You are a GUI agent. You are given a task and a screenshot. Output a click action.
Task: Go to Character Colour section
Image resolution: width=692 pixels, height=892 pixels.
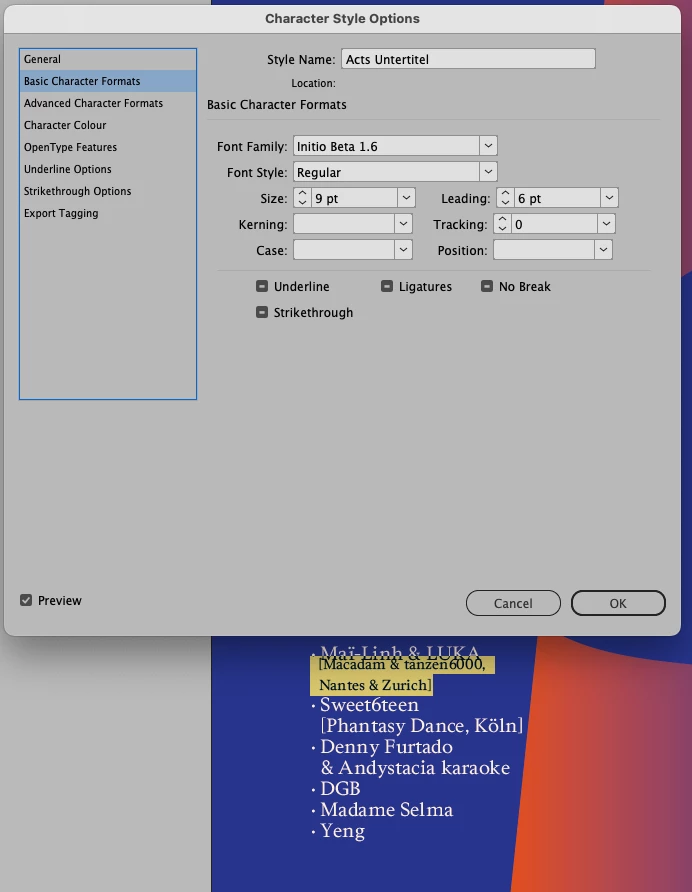point(108,125)
